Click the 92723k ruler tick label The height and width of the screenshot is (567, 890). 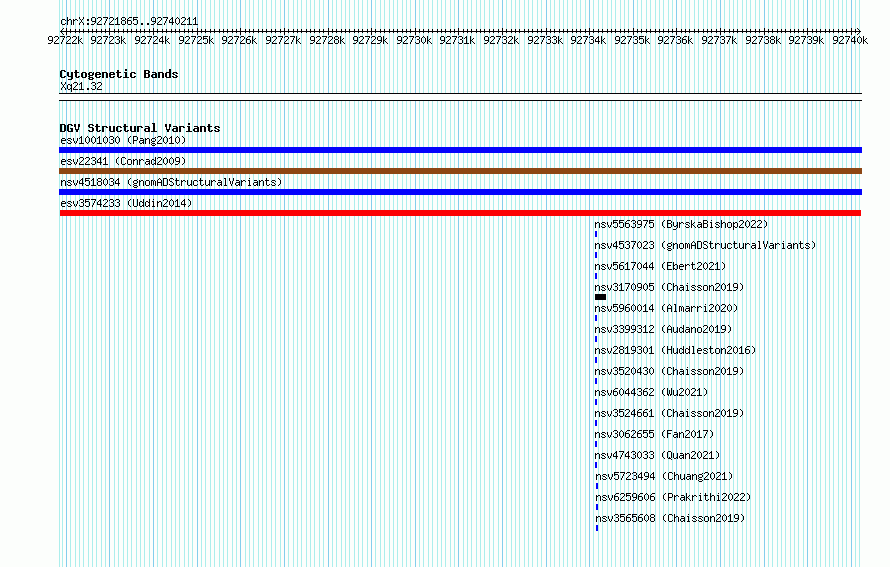pos(108,40)
